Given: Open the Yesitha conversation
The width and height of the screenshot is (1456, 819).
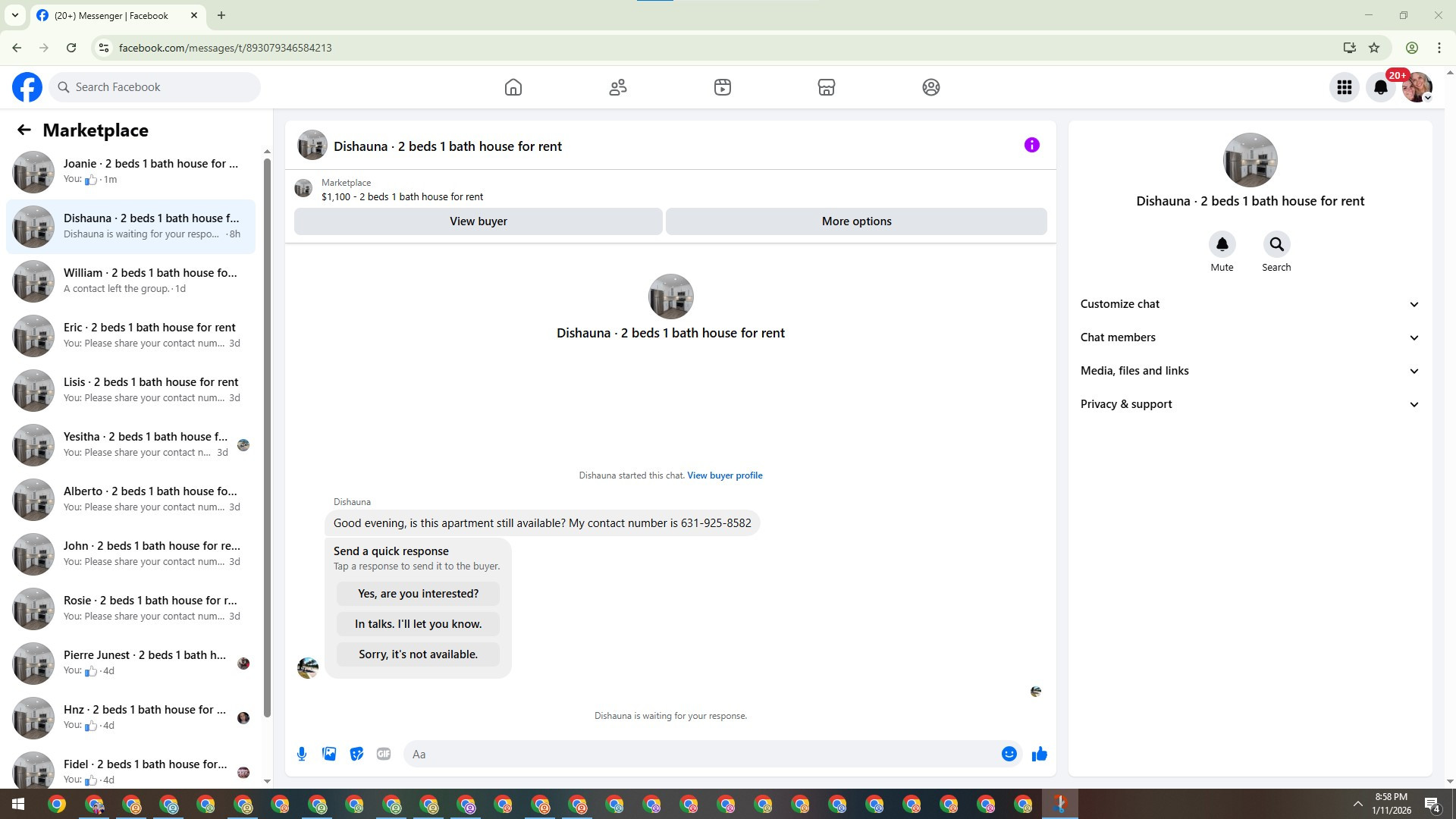Looking at the screenshot, I should (130, 445).
